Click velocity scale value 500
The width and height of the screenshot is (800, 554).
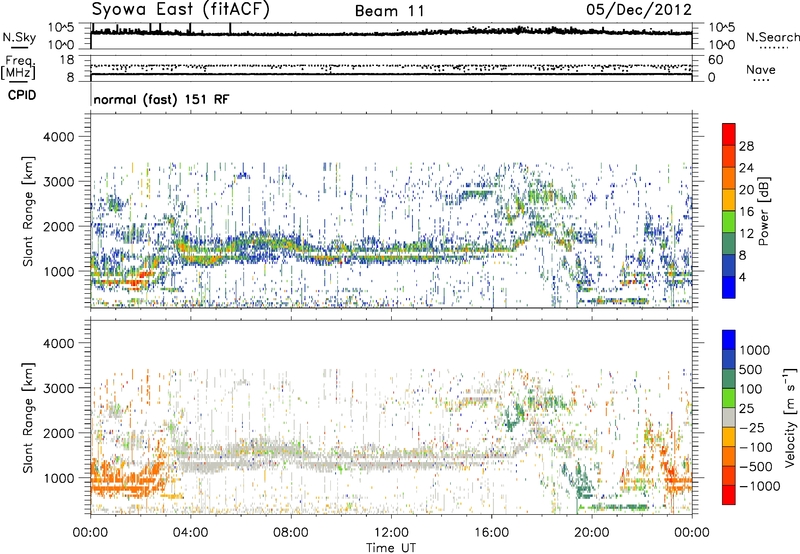(751, 370)
